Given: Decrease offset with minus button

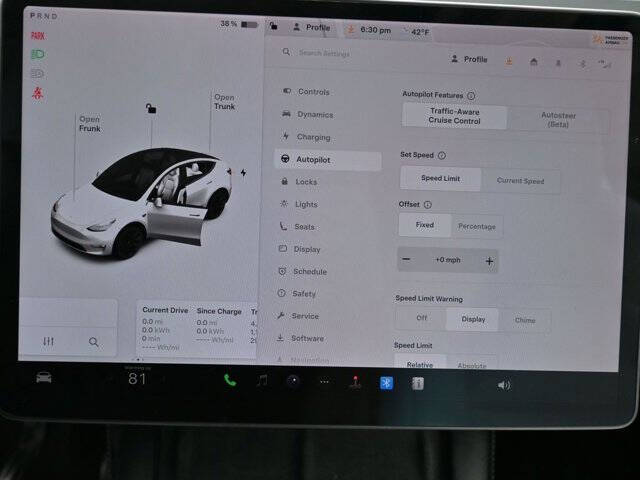Looking at the screenshot, I should coord(406,259).
